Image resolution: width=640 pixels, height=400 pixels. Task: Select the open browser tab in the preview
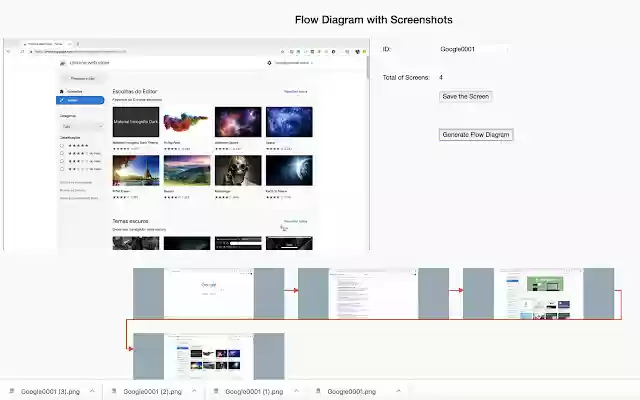[47, 43]
